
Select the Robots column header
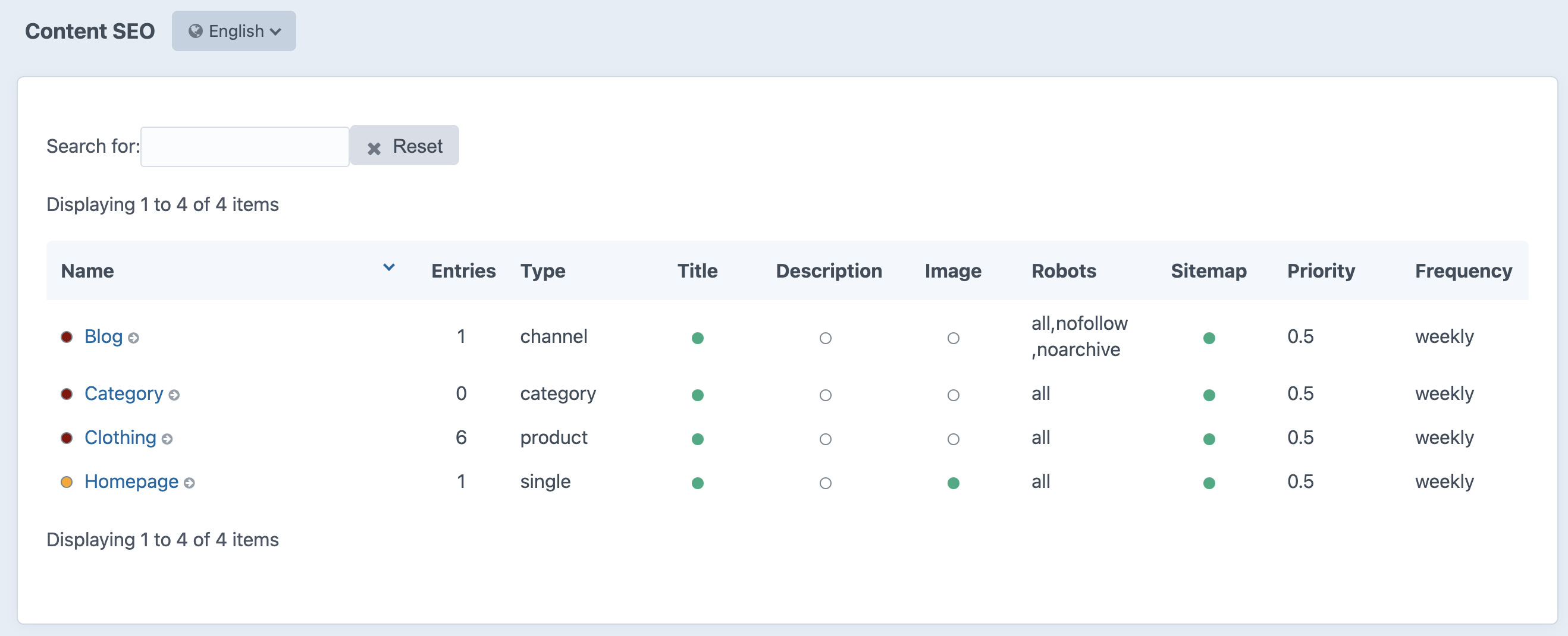1064,271
